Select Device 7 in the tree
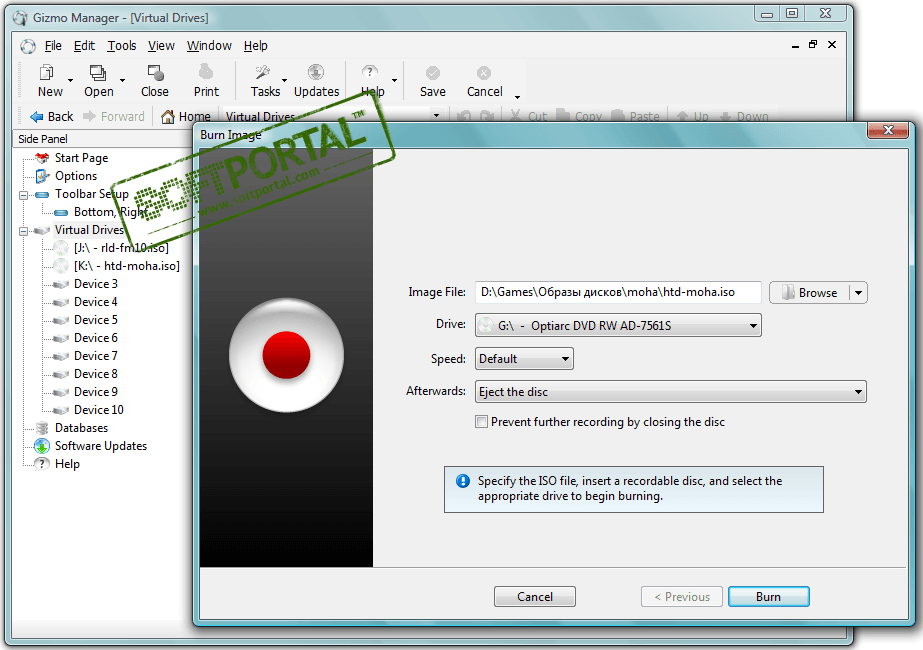The width and height of the screenshot is (923, 650). pos(95,356)
